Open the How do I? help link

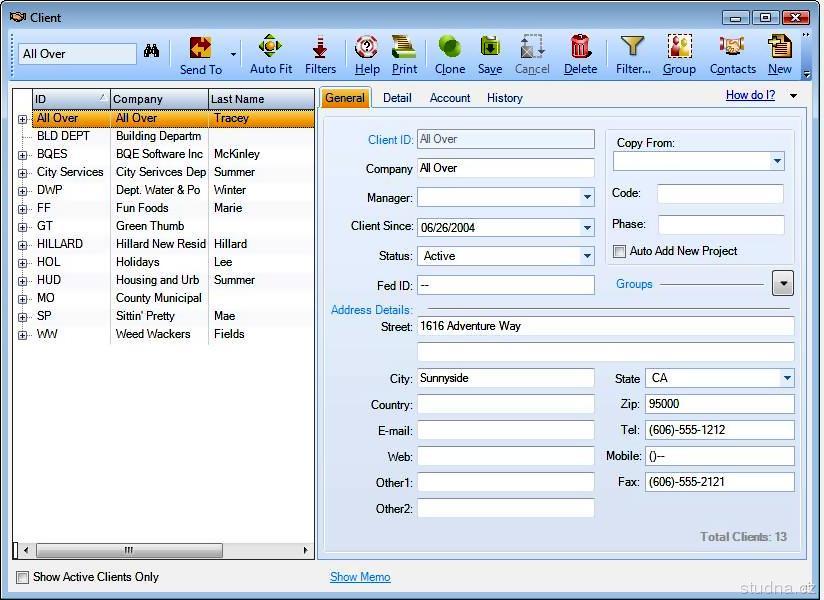coord(750,96)
